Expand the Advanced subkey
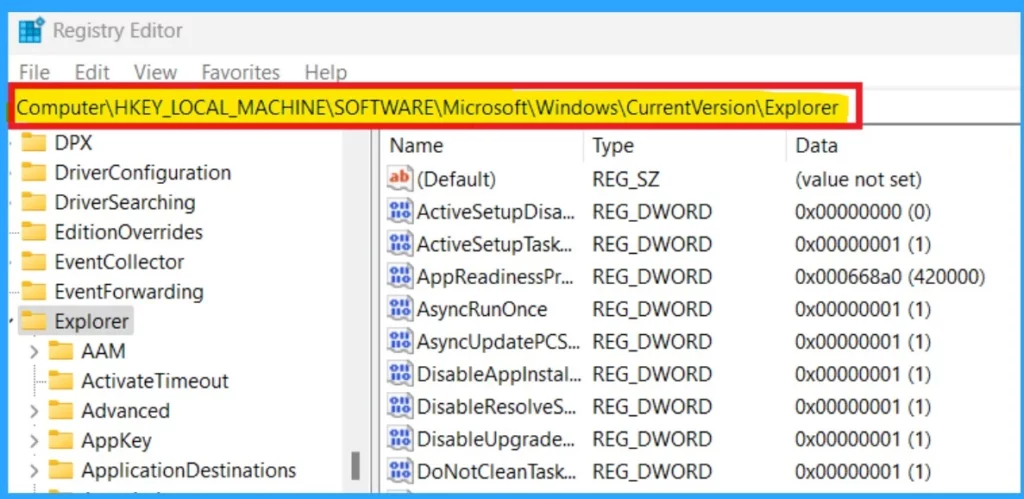1024x499 pixels. (x=35, y=411)
